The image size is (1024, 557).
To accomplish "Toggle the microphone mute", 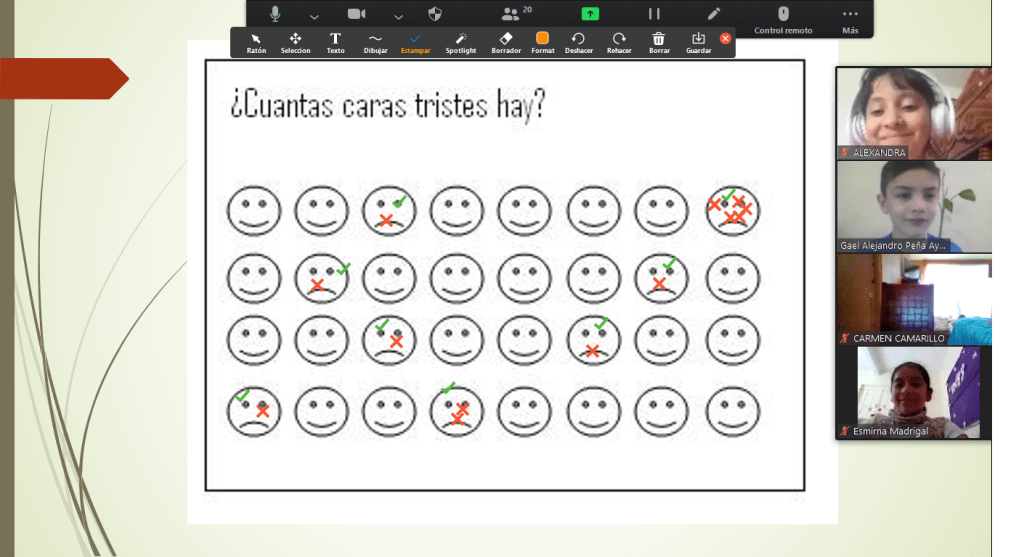I will pos(275,14).
